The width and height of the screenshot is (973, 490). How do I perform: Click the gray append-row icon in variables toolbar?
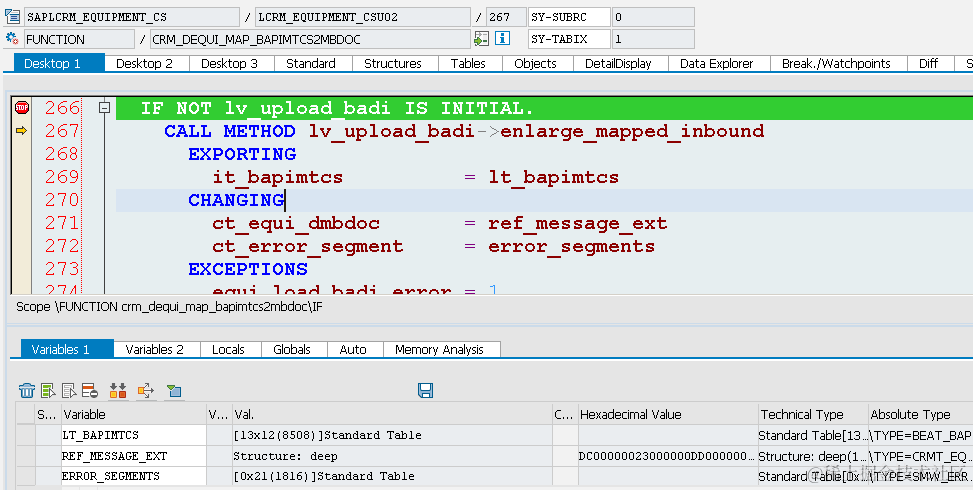click(x=70, y=390)
